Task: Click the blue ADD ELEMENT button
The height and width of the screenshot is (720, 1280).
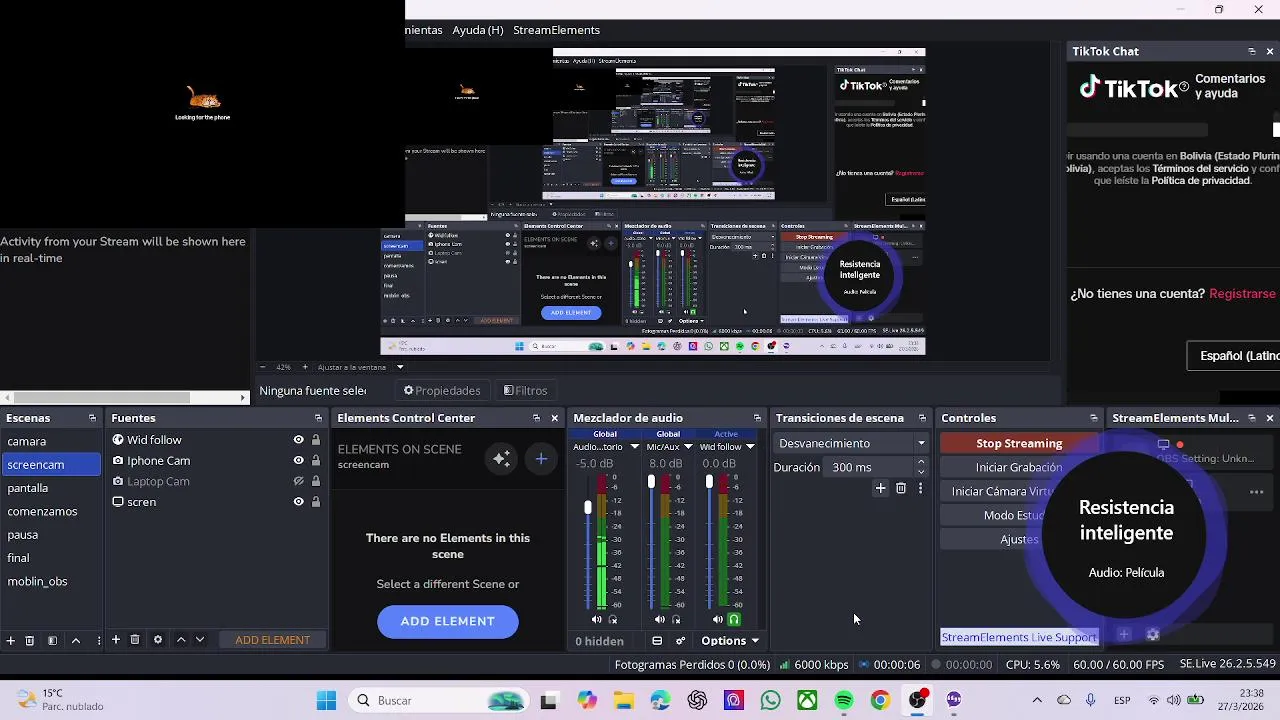Action: tap(447, 621)
